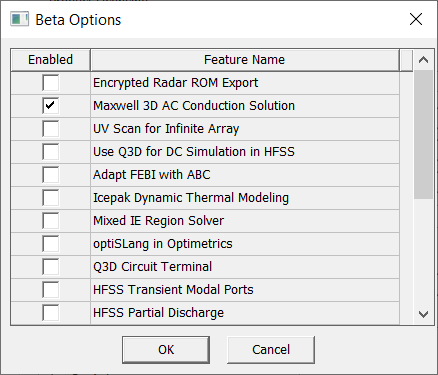Select 'Mixed IE Region Solver' text

(159, 221)
